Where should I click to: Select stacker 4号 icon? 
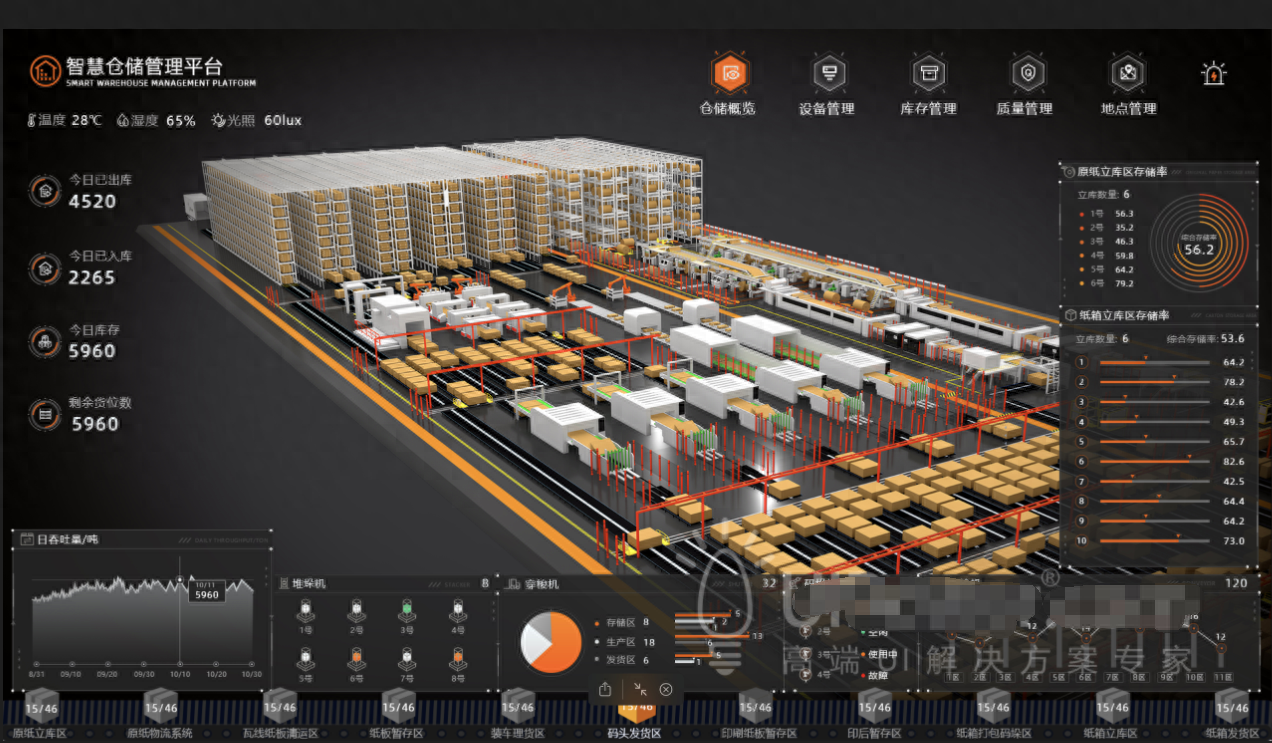458,610
